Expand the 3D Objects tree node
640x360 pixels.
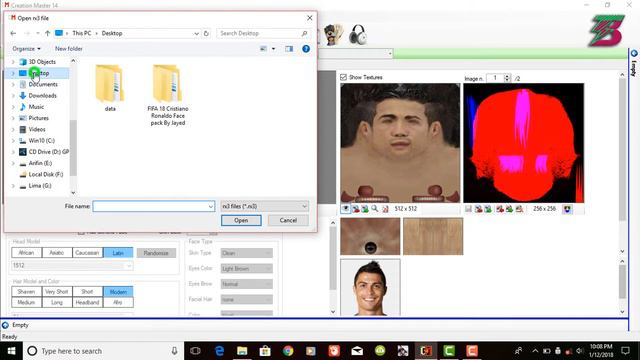(13, 62)
